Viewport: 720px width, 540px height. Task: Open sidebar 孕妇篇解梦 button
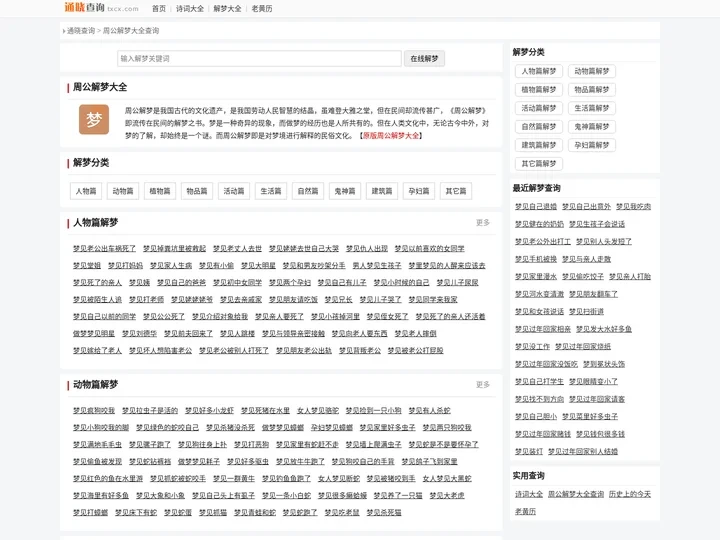(592, 145)
